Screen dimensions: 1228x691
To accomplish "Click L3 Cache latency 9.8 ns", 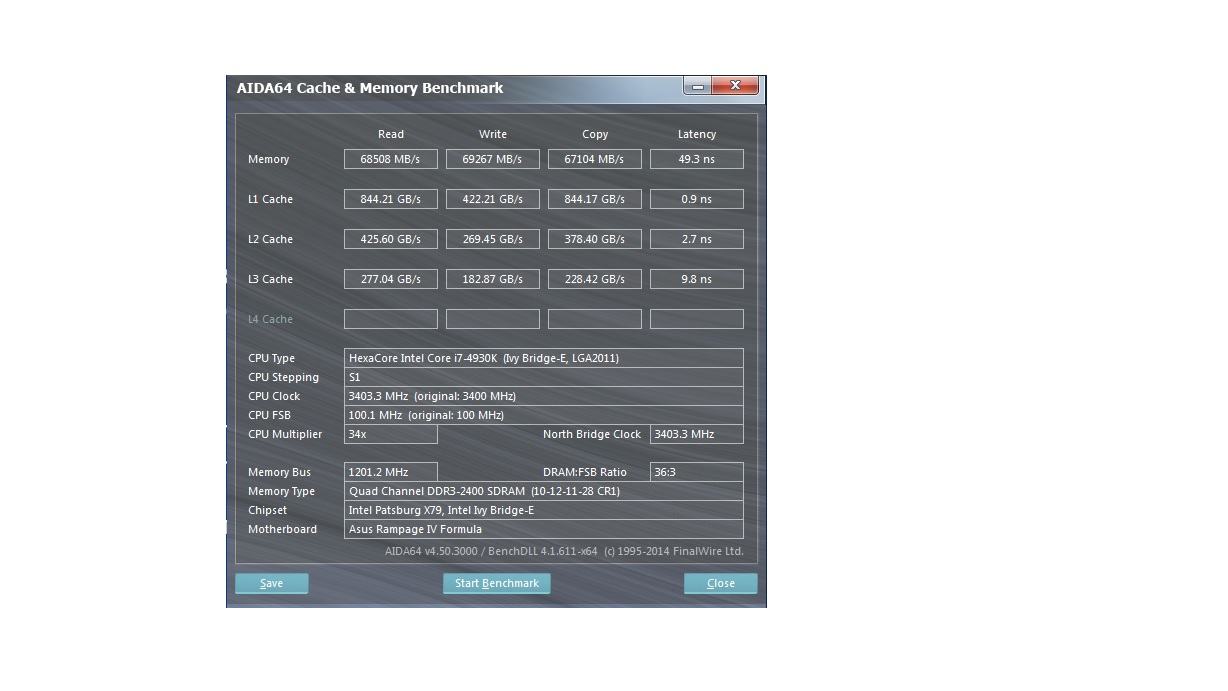I will [x=697, y=279].
